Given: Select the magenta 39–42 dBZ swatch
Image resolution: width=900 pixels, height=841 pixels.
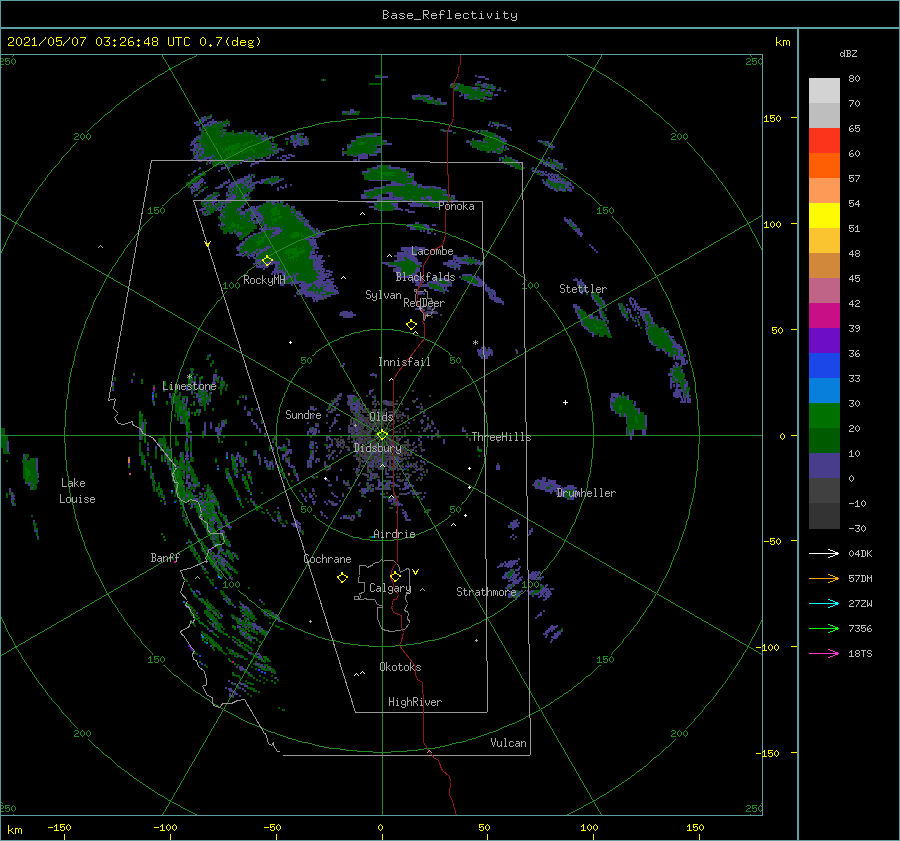Looking at the screenshot, I should click(x=824, y=315).
